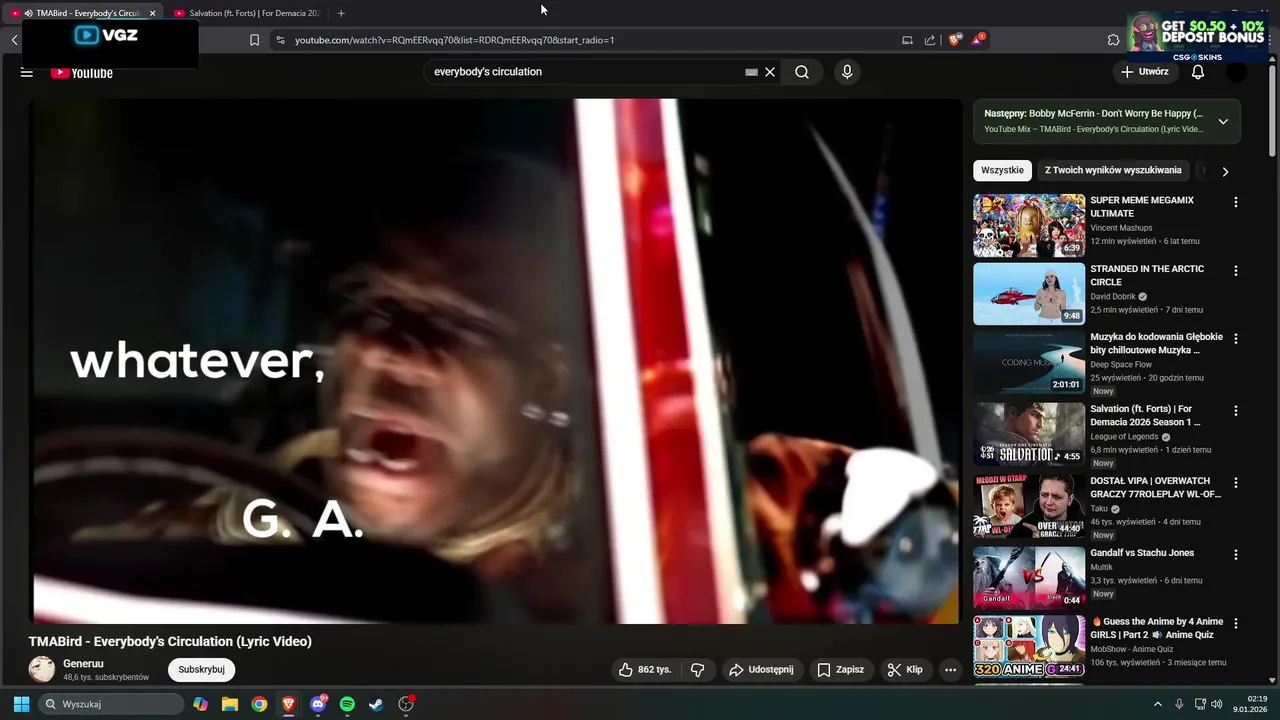Clear the search query with the X icon
The image size is (1280, 720).
pos(770,72)
